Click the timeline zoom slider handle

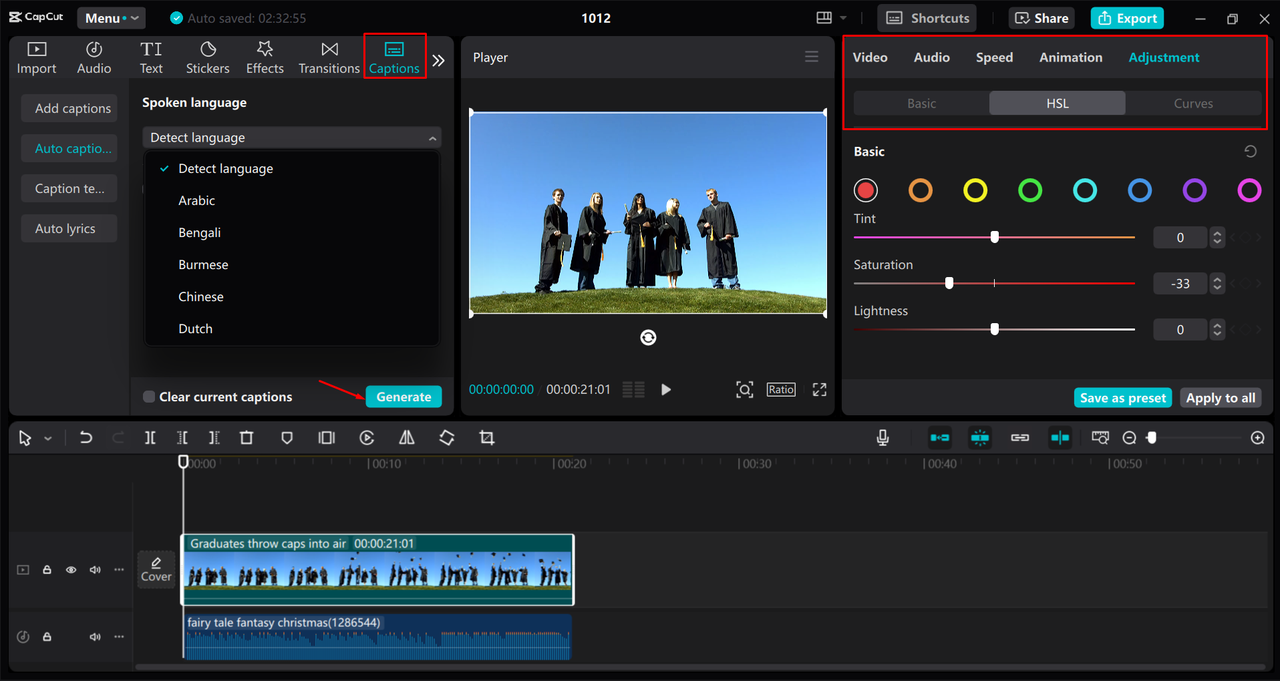point(1152,438)
